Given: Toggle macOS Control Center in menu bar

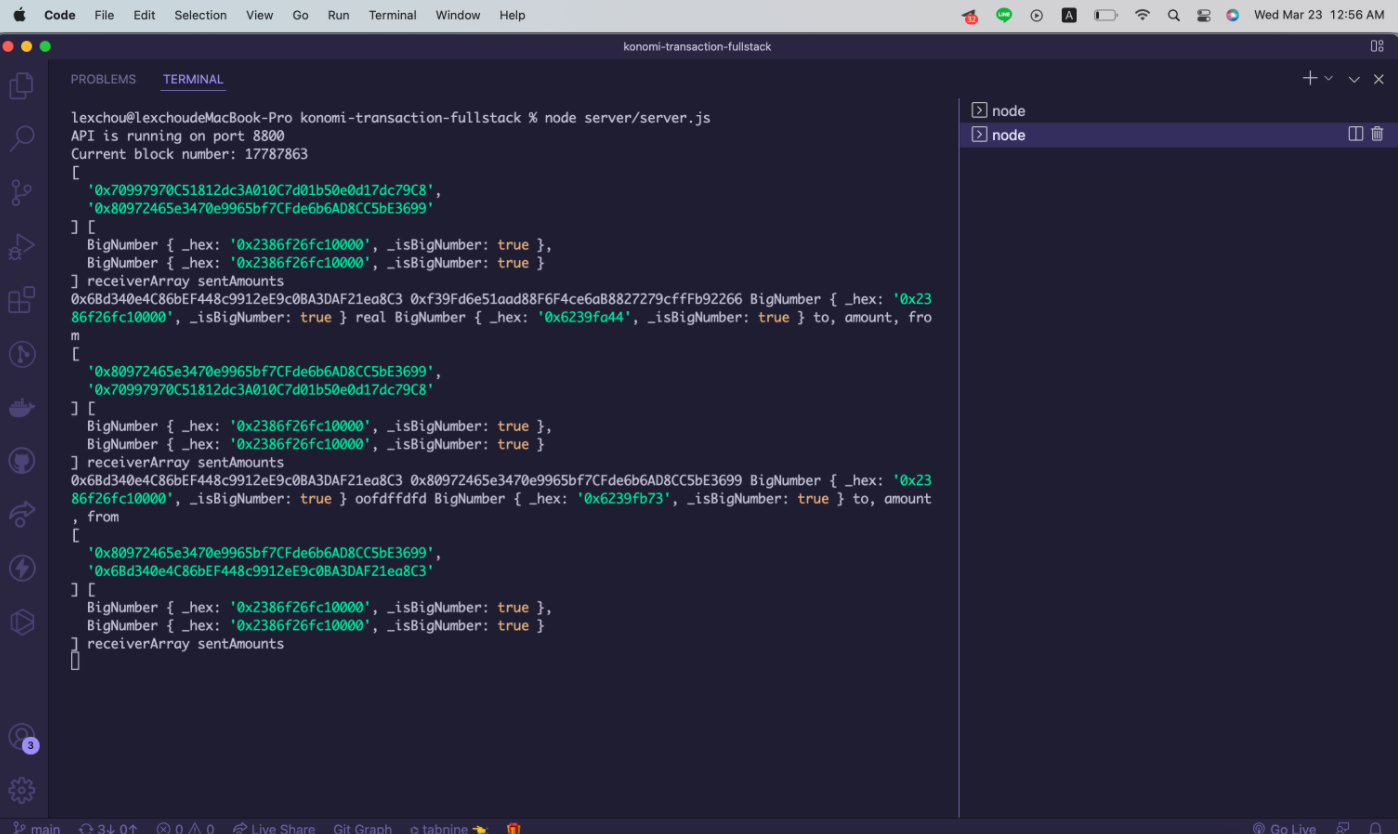Looking at the screenshot, I should coord(1203,15).
